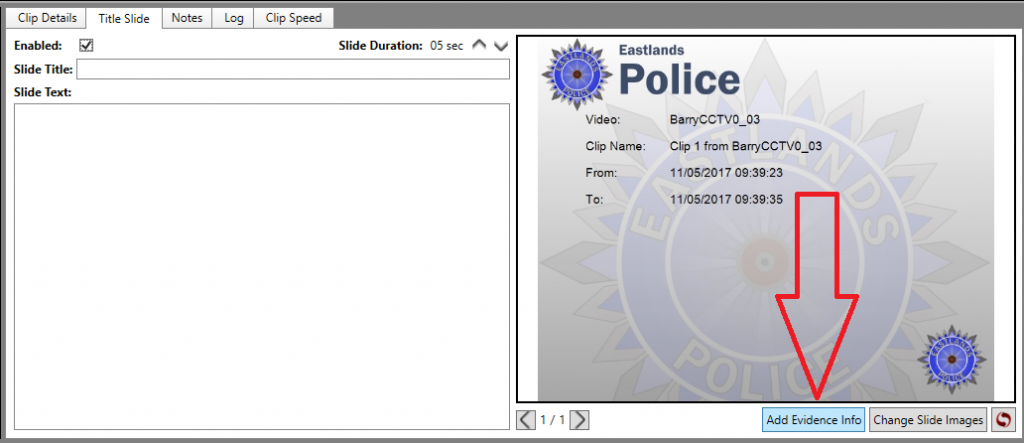Click into the Slide Text area
The width and height of the screenshot is (1024, 443).
point(262,266)
